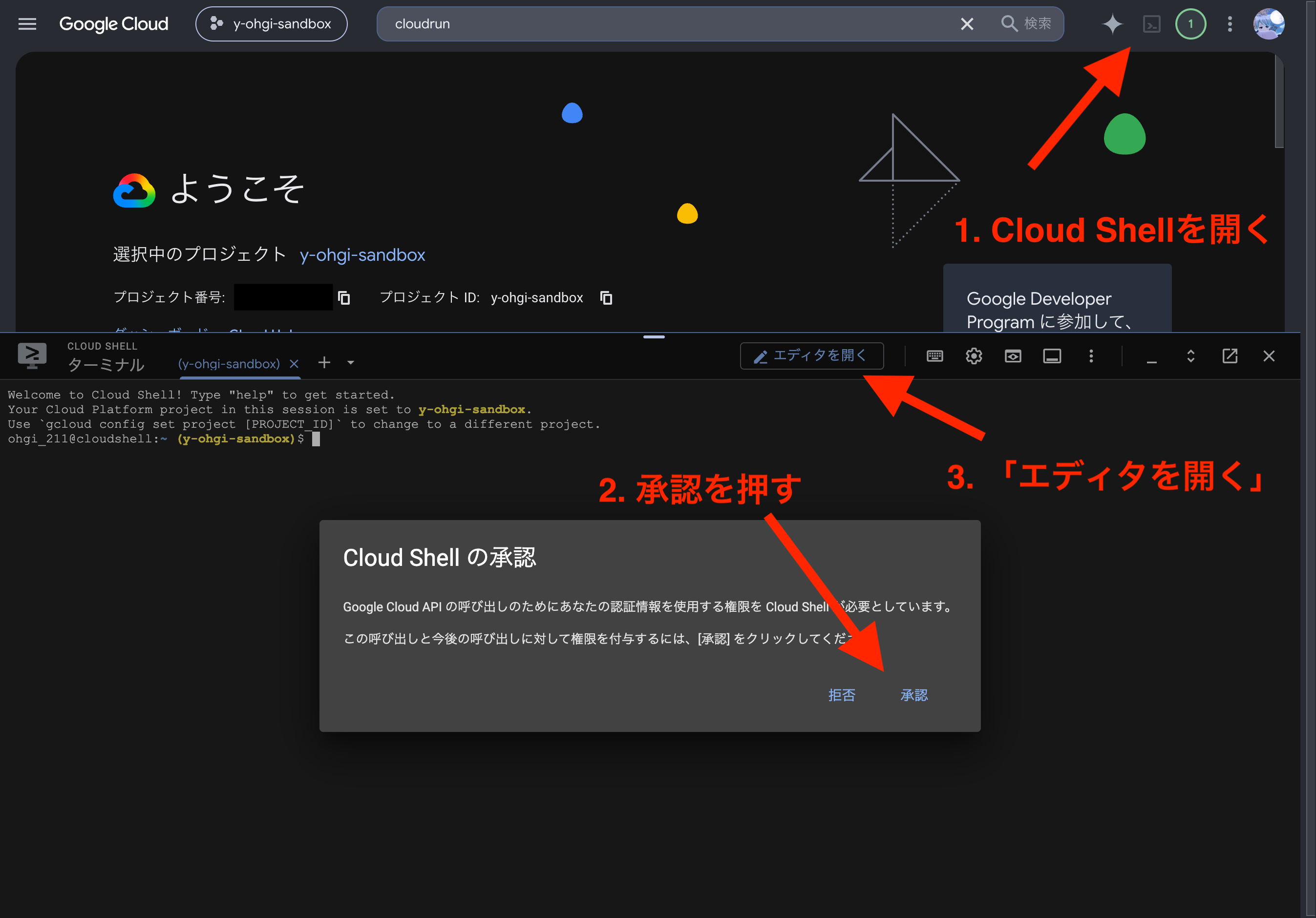This screenshot has height=918, width=1316.
Task: Click the 検索 search button
Action: tap(1026, 23)
